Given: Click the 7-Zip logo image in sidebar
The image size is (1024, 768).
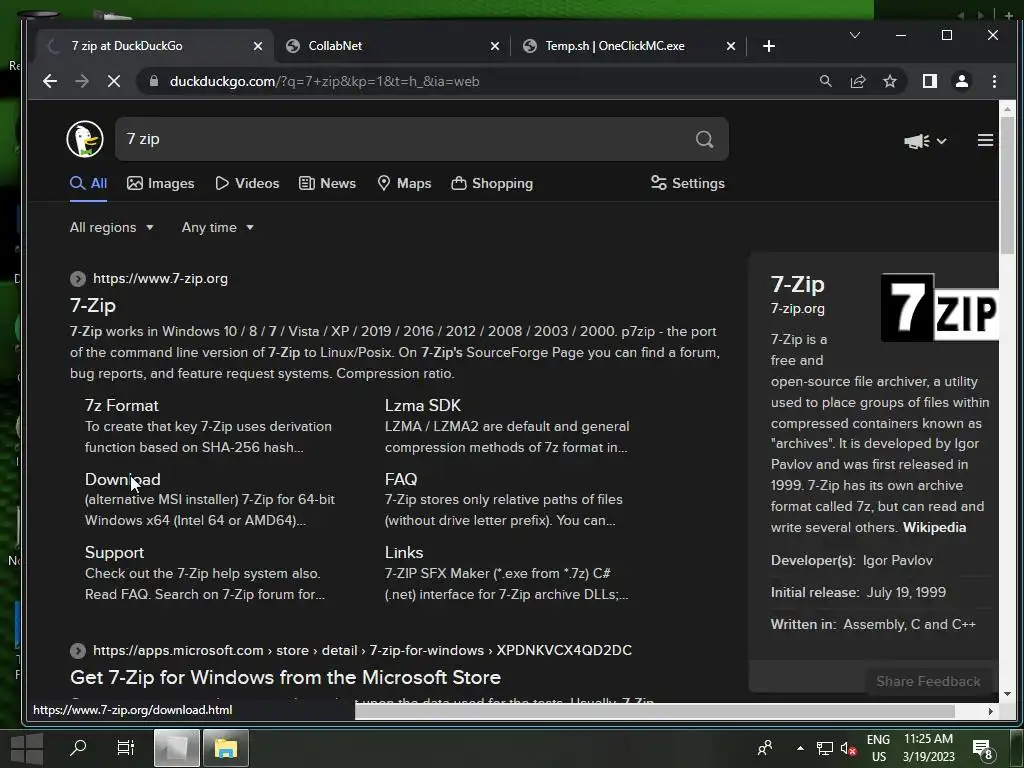Looking at the screenshot, I should tap(940, 308).
